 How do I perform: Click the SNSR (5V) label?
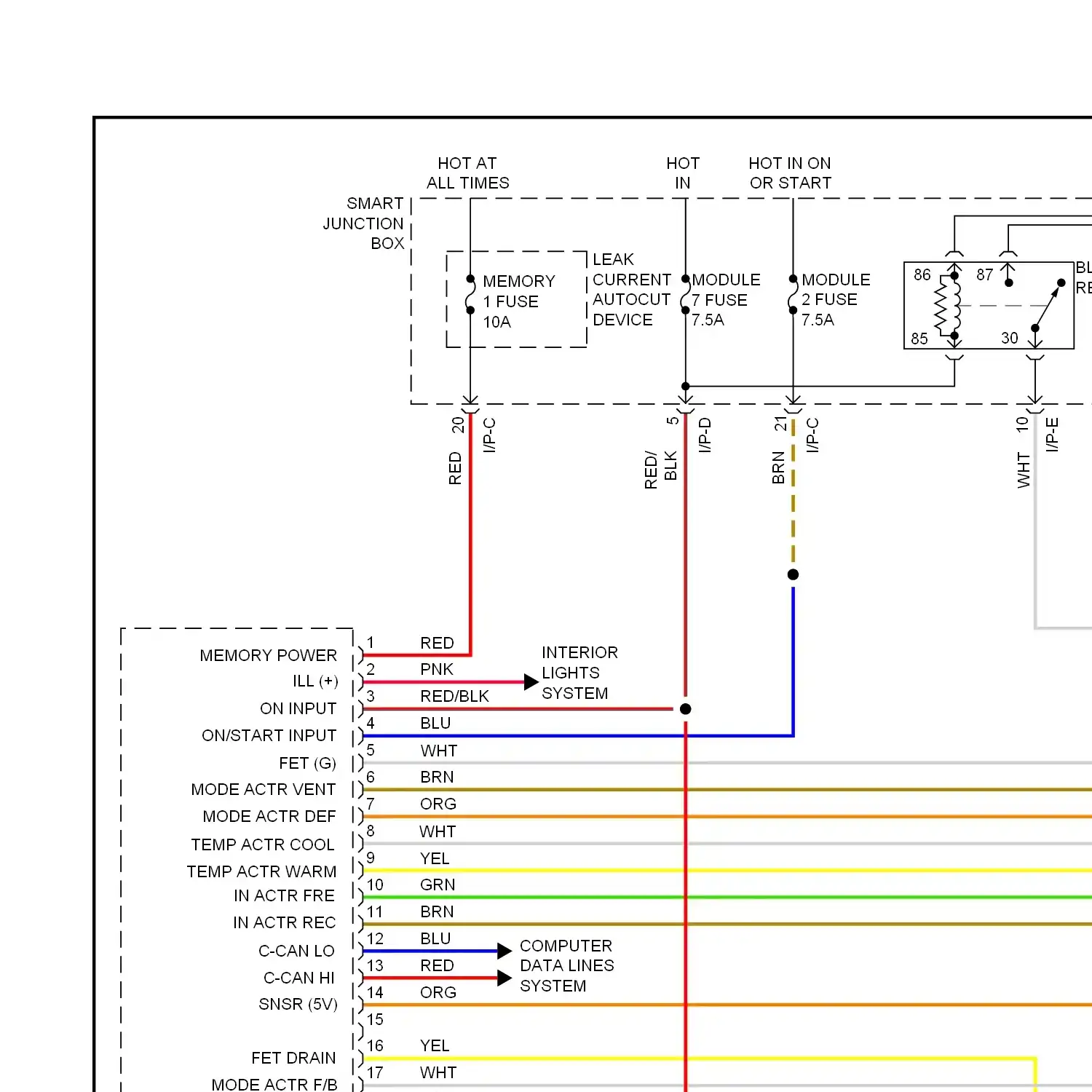point(298,1005)
